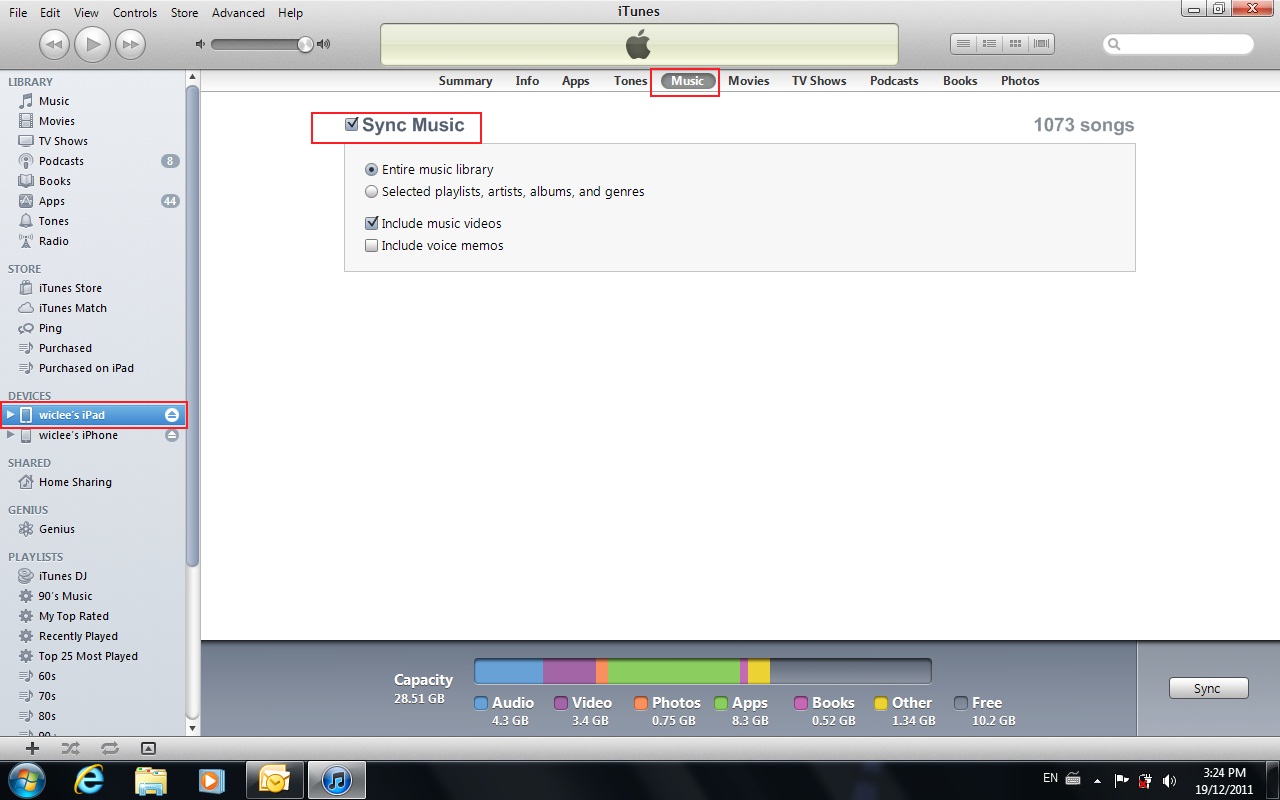Open the Windows Start menu

click(x=27, y=780)
